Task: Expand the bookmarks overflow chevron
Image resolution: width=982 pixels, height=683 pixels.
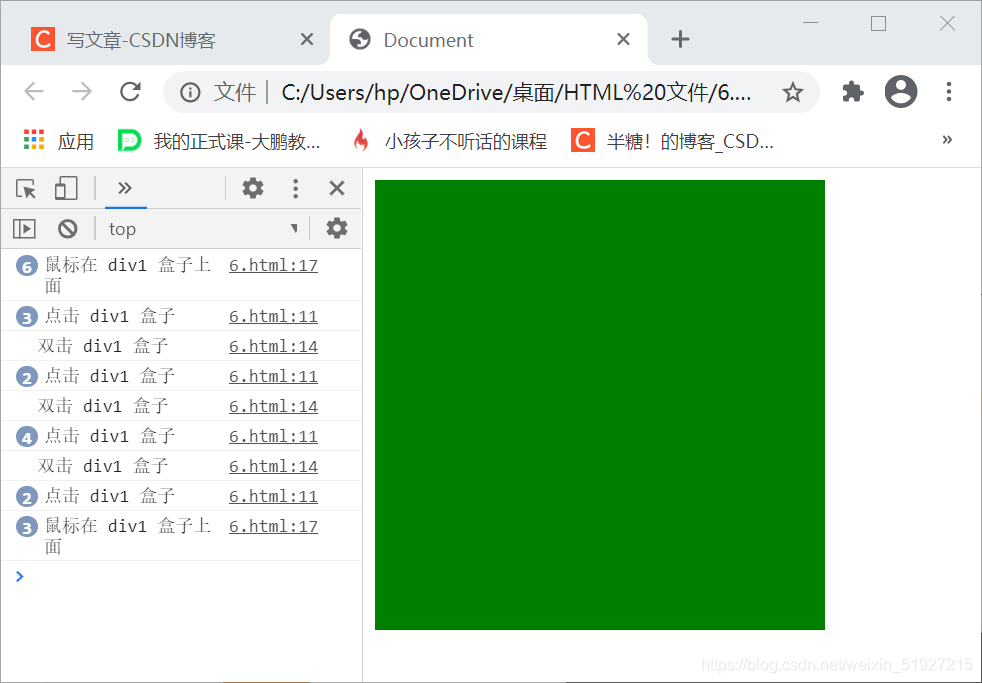Action: click(947, 141)
